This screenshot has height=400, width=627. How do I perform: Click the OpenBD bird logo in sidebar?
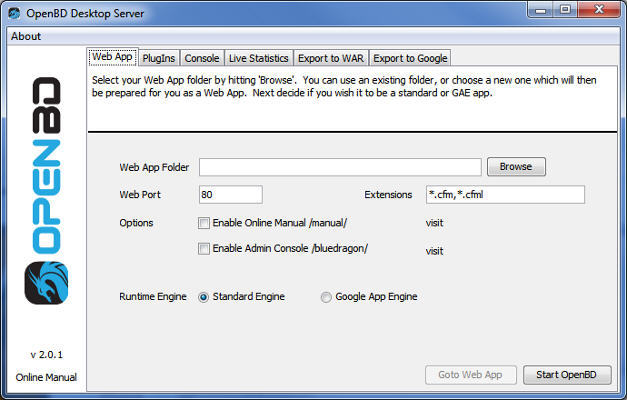(x=44, y=282)
